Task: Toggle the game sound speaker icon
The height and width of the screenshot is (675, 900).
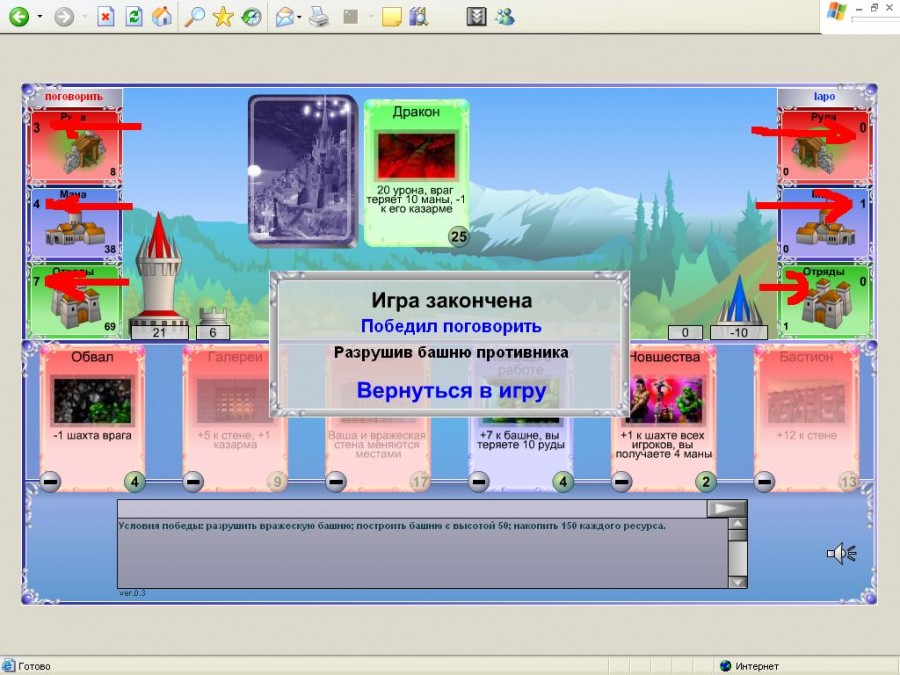Action: tap(841, 553)
